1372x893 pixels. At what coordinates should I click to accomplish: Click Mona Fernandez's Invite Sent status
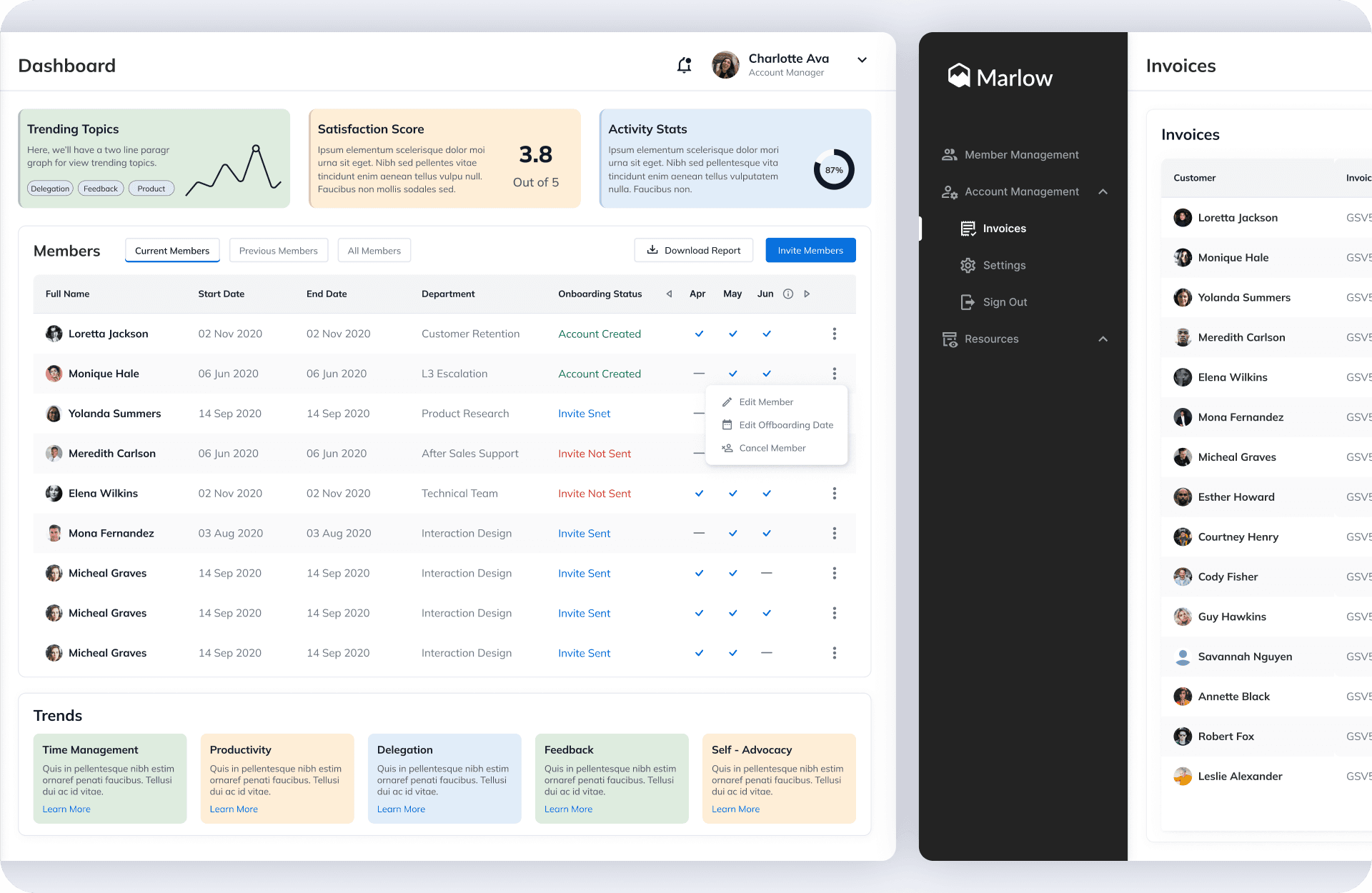point(584,534)
